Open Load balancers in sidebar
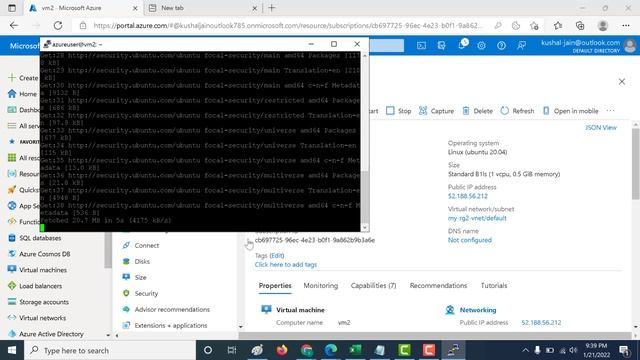Viewport: 640px width, 360px height. tap(40, 286)
